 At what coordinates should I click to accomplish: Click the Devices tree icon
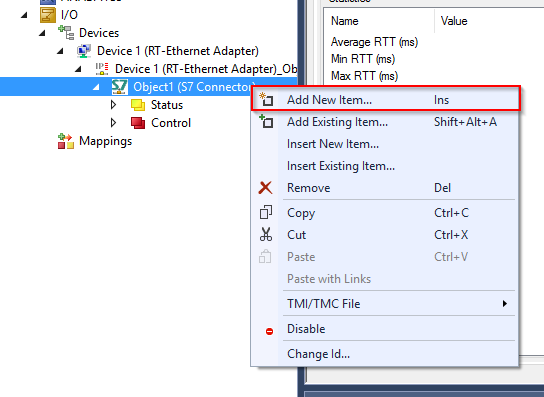(x=66, y=33)
